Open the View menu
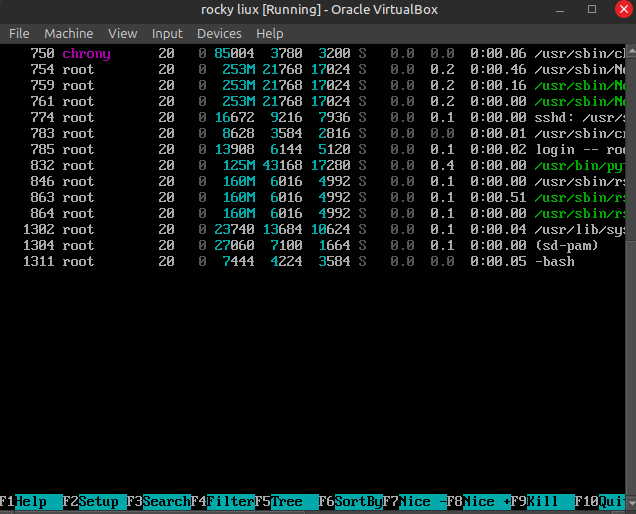Screen dimensions: 636x514 tap(123, 33)
